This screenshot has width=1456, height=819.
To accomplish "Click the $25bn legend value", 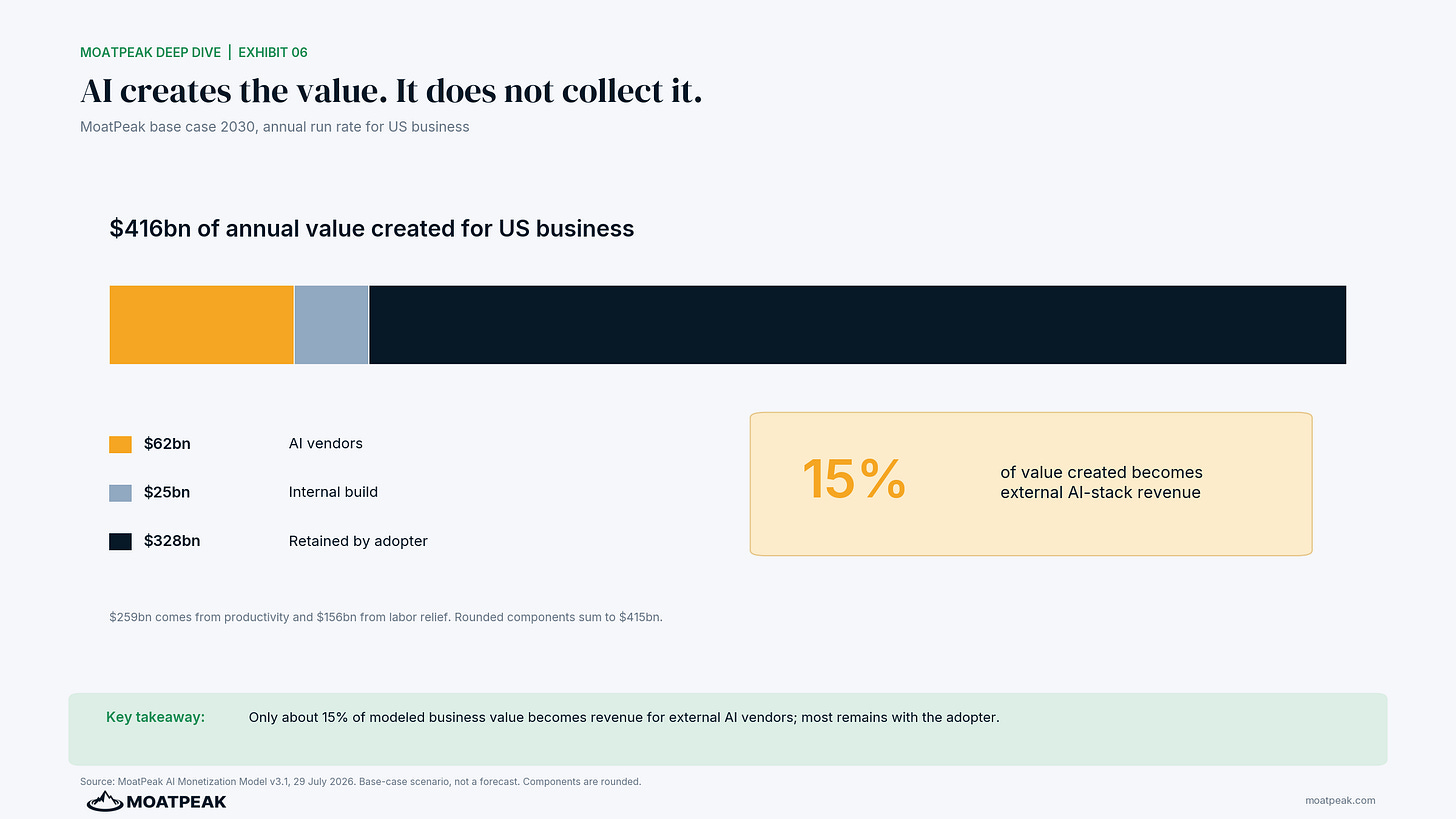I will 167,492.
